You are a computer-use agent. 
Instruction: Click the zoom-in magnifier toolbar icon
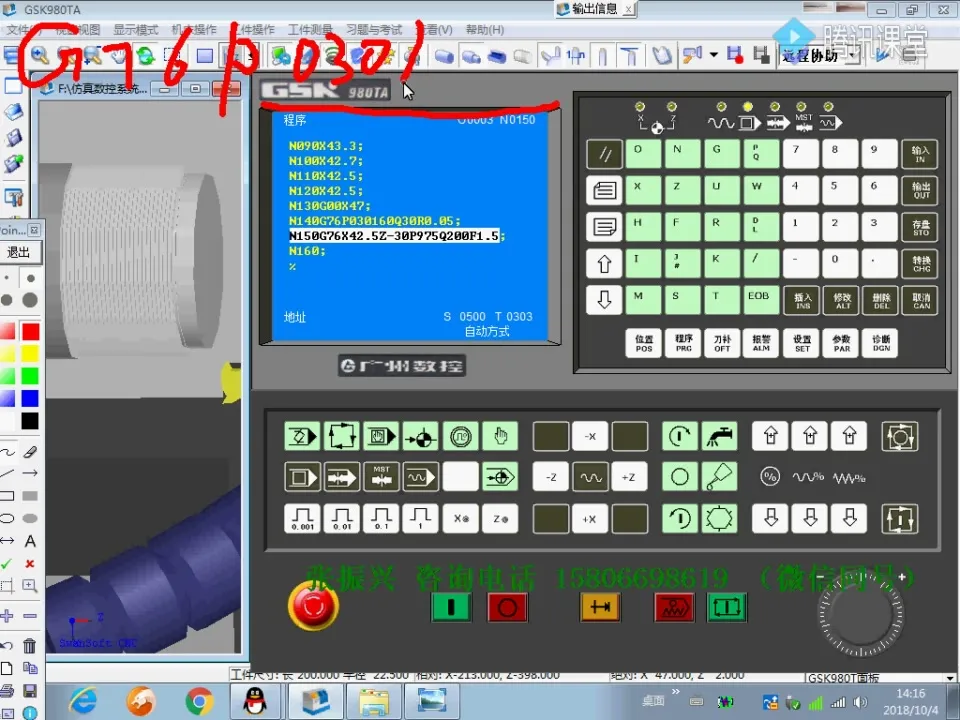click(41, 55)
